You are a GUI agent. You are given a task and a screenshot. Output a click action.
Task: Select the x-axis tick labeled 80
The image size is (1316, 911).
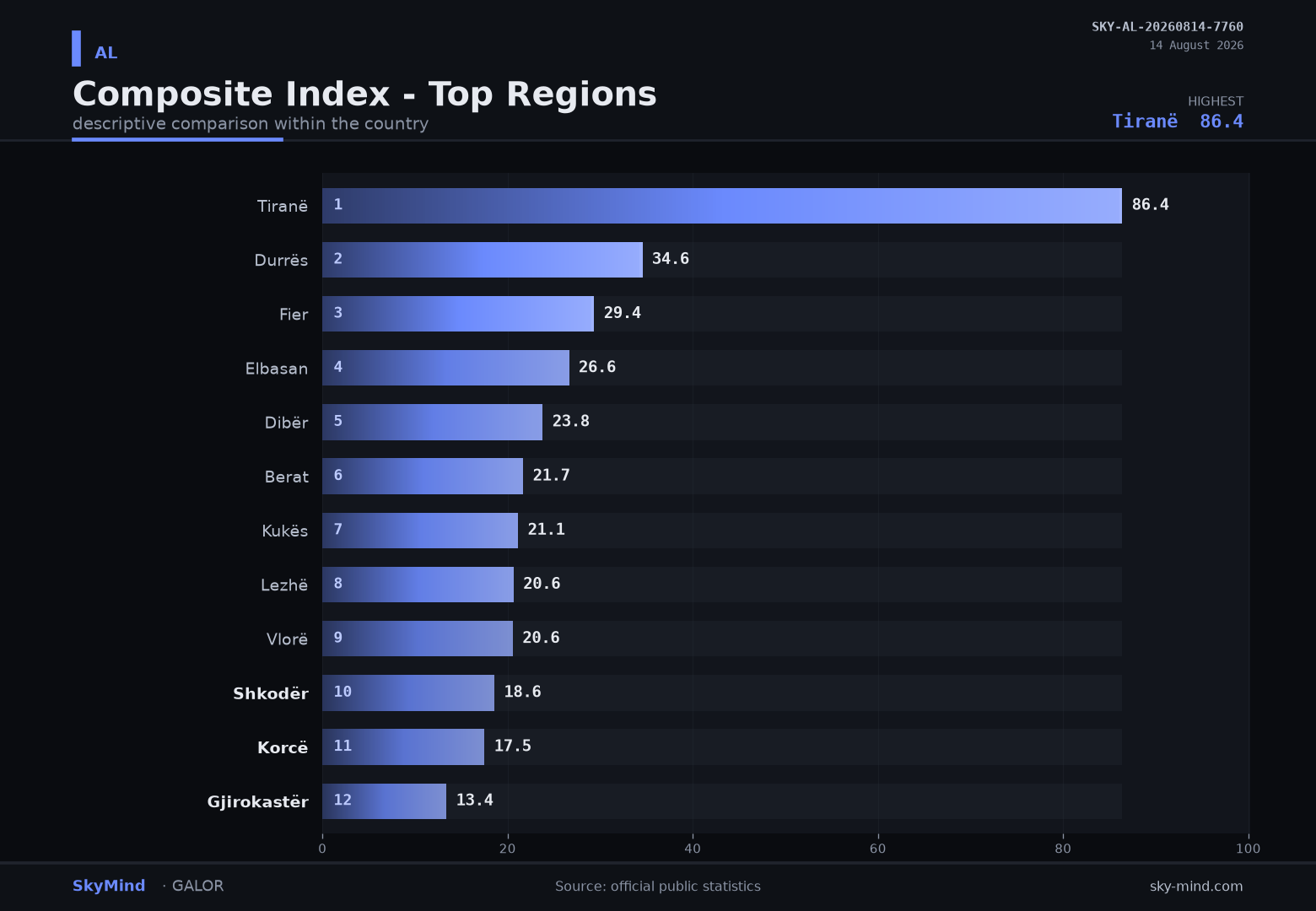coord(1063,849)
